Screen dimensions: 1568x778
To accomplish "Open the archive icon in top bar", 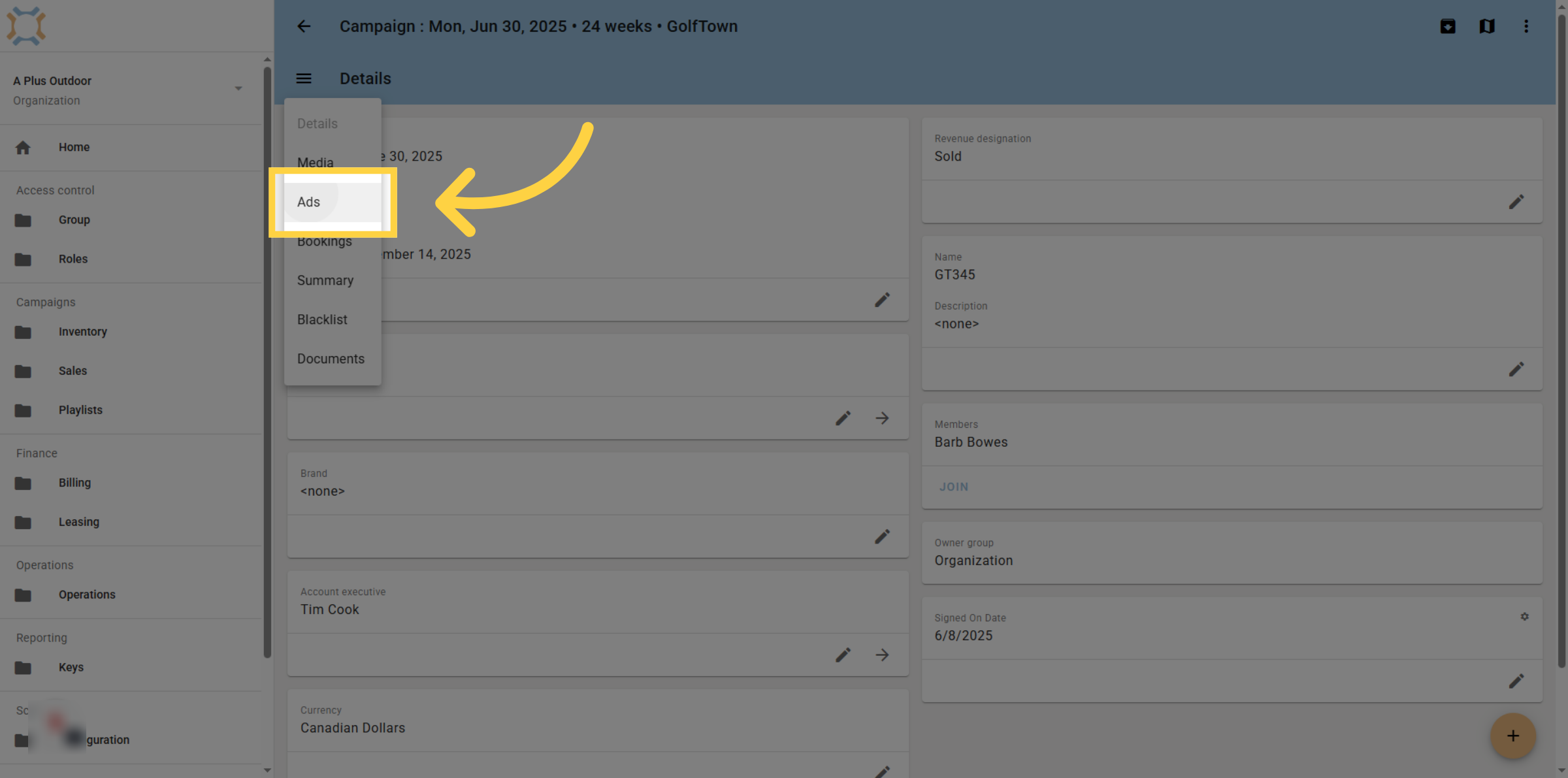I will point(1448,26).
